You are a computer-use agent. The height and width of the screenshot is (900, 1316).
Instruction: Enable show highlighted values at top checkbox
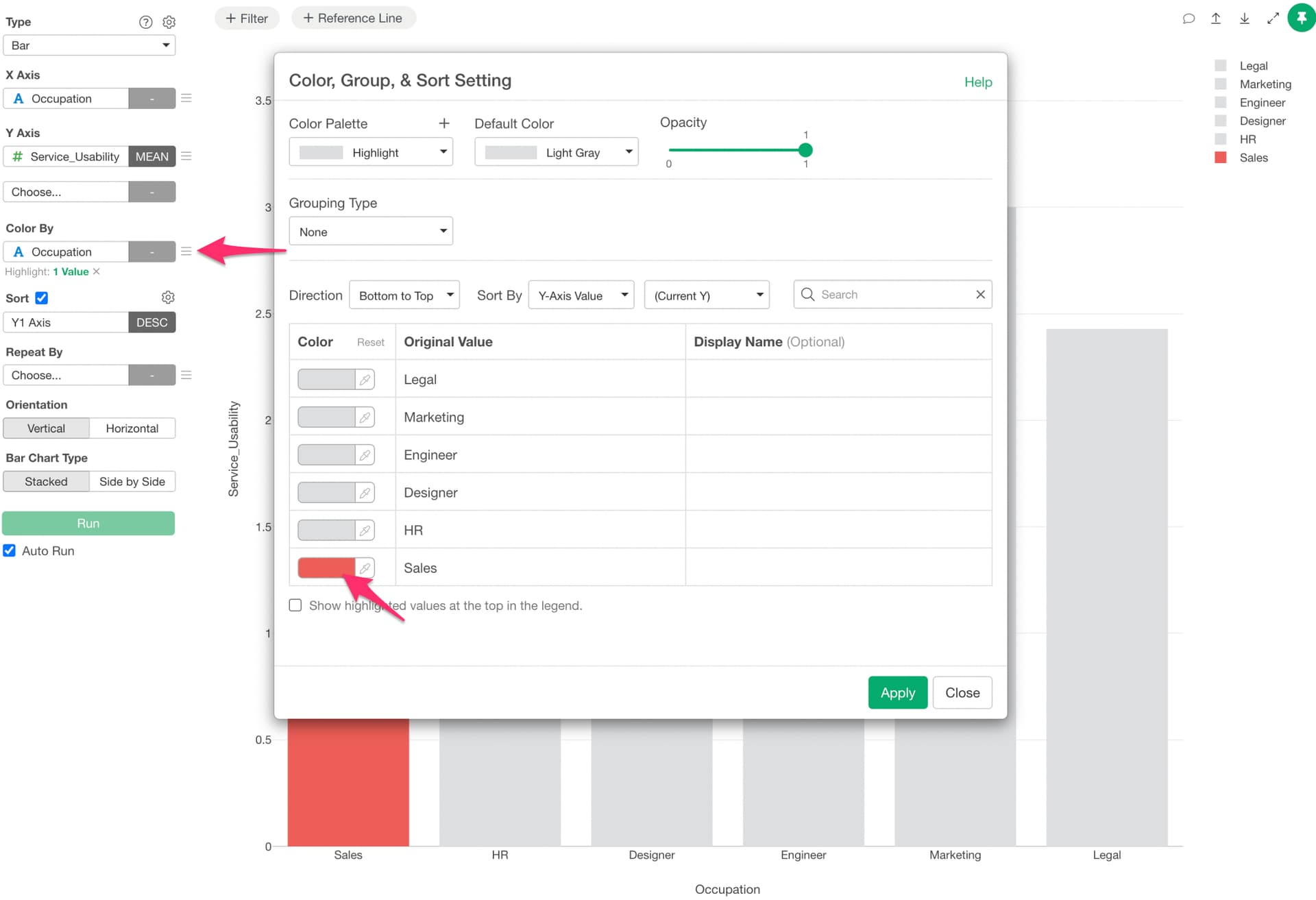tap(295, 605)
